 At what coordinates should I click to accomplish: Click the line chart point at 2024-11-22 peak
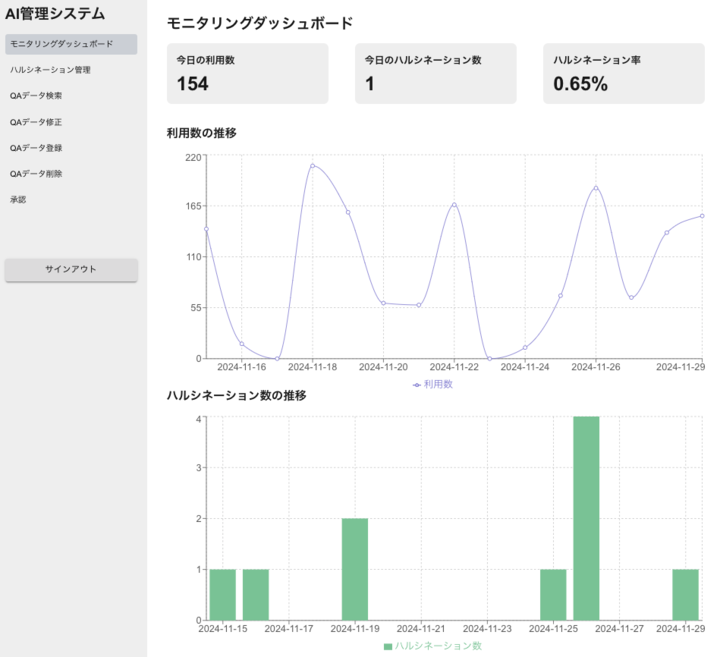[454, 205]
